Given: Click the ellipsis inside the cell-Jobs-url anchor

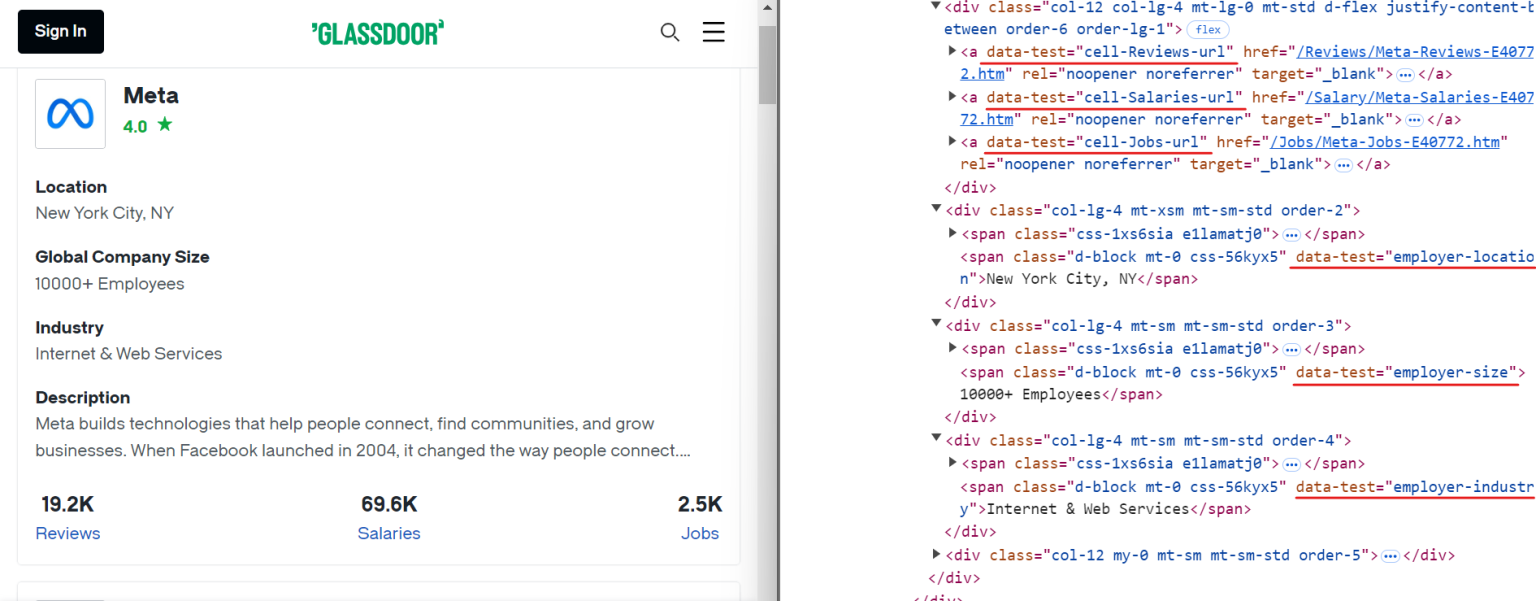Looking at the screenshot, I should coord(1343,163).
